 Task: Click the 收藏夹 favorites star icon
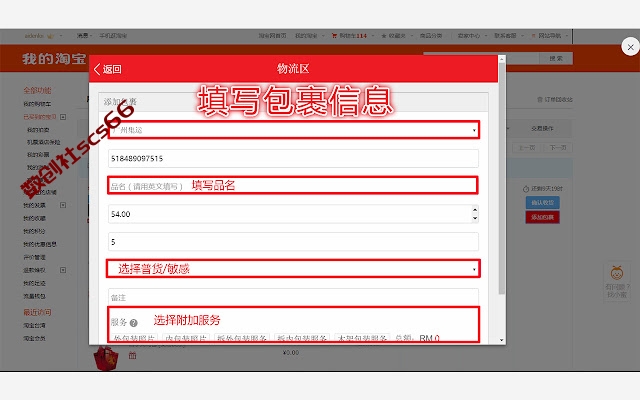(384, 36)
